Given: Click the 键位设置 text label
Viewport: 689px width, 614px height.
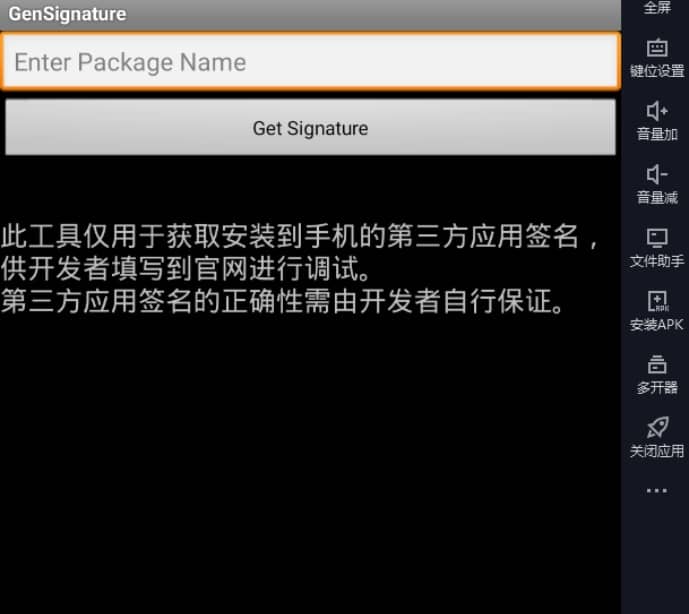Looking at the screenshot, I should (657, 71).
